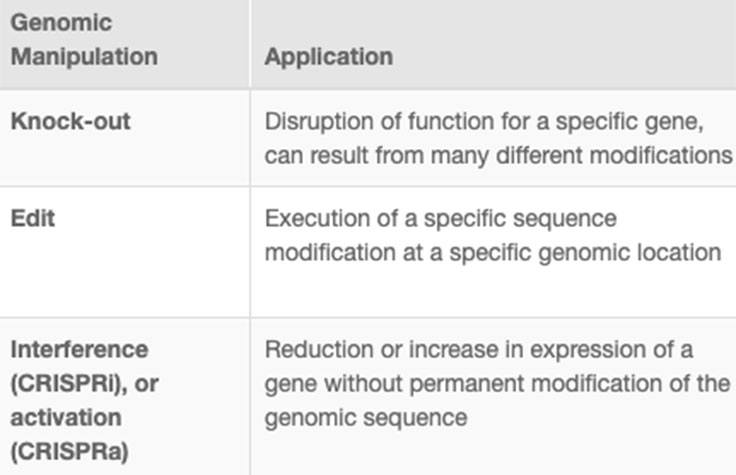This screenshot has height=475, width=736.
Task: Click the line "Execution of a specific sequence"
Action: tap(440, 218)
